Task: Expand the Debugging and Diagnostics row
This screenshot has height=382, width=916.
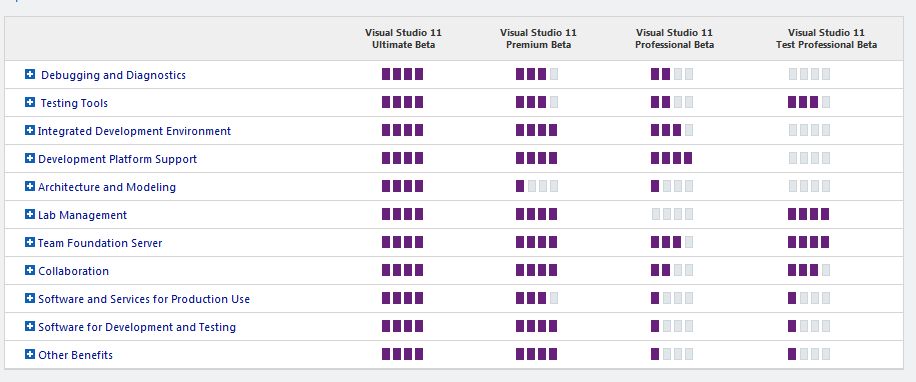Action: 30,74
